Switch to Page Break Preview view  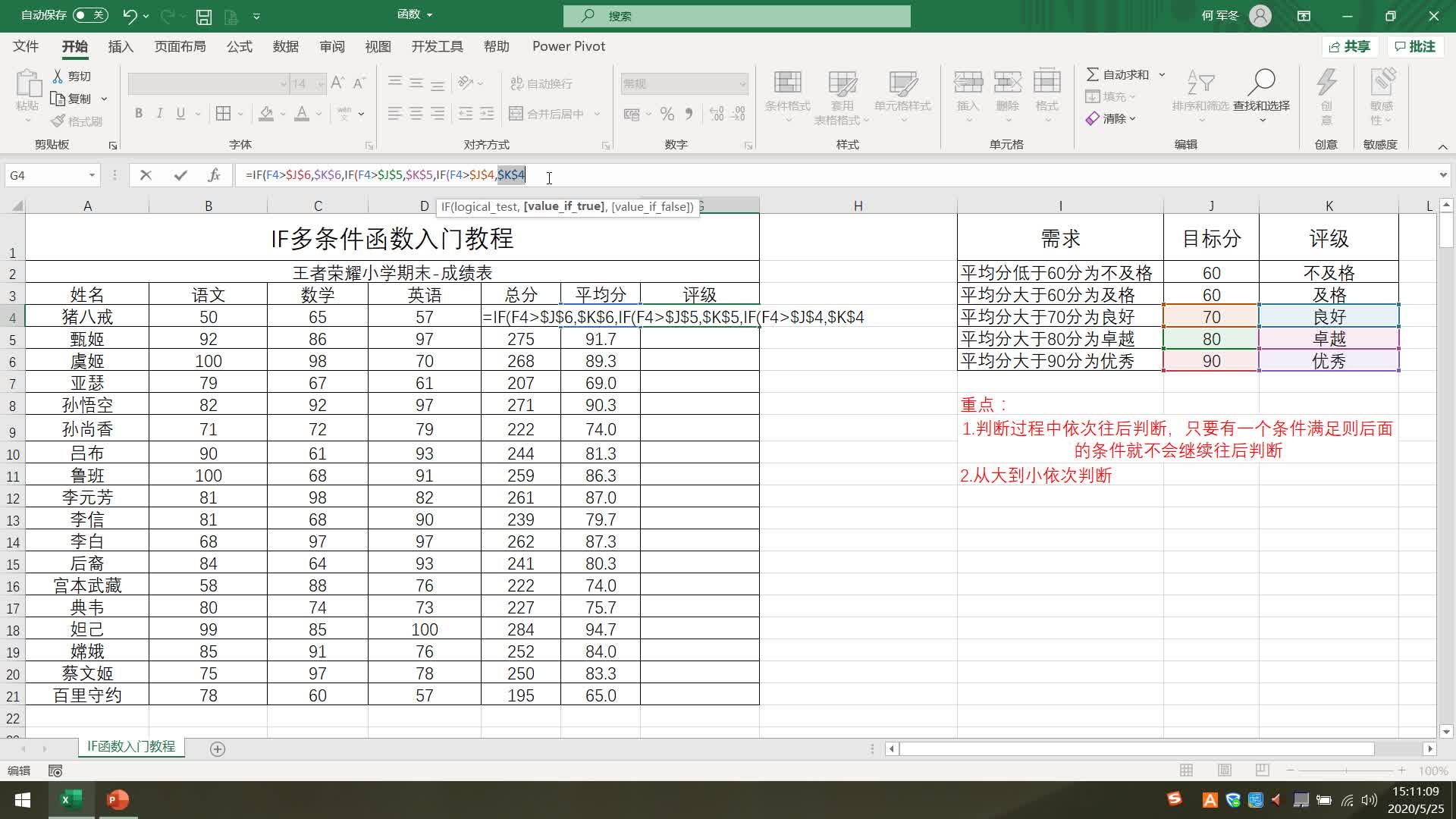[x=1262, y=770]
